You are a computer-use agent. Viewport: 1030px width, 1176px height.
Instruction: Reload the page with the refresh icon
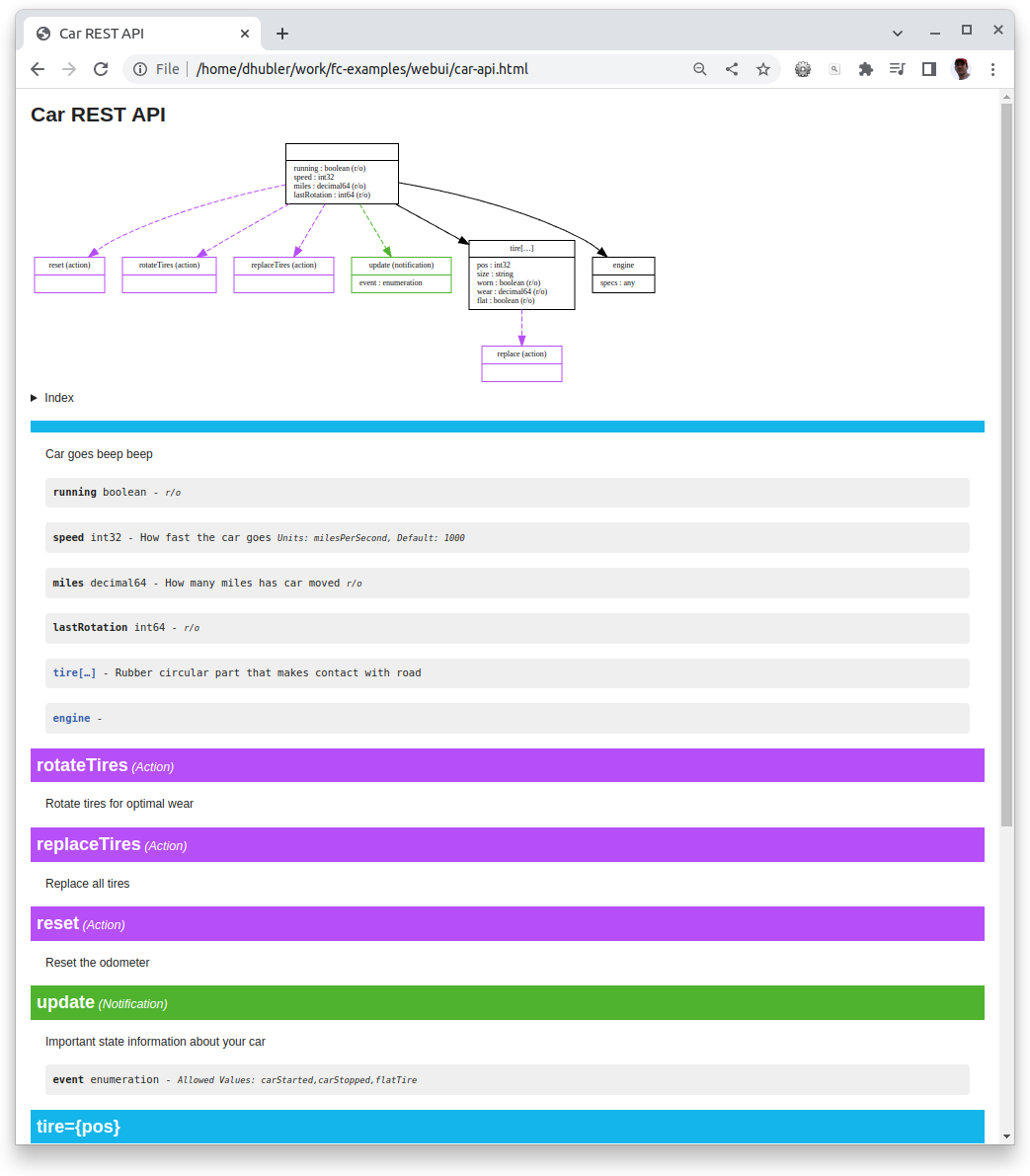coord(101,69)
